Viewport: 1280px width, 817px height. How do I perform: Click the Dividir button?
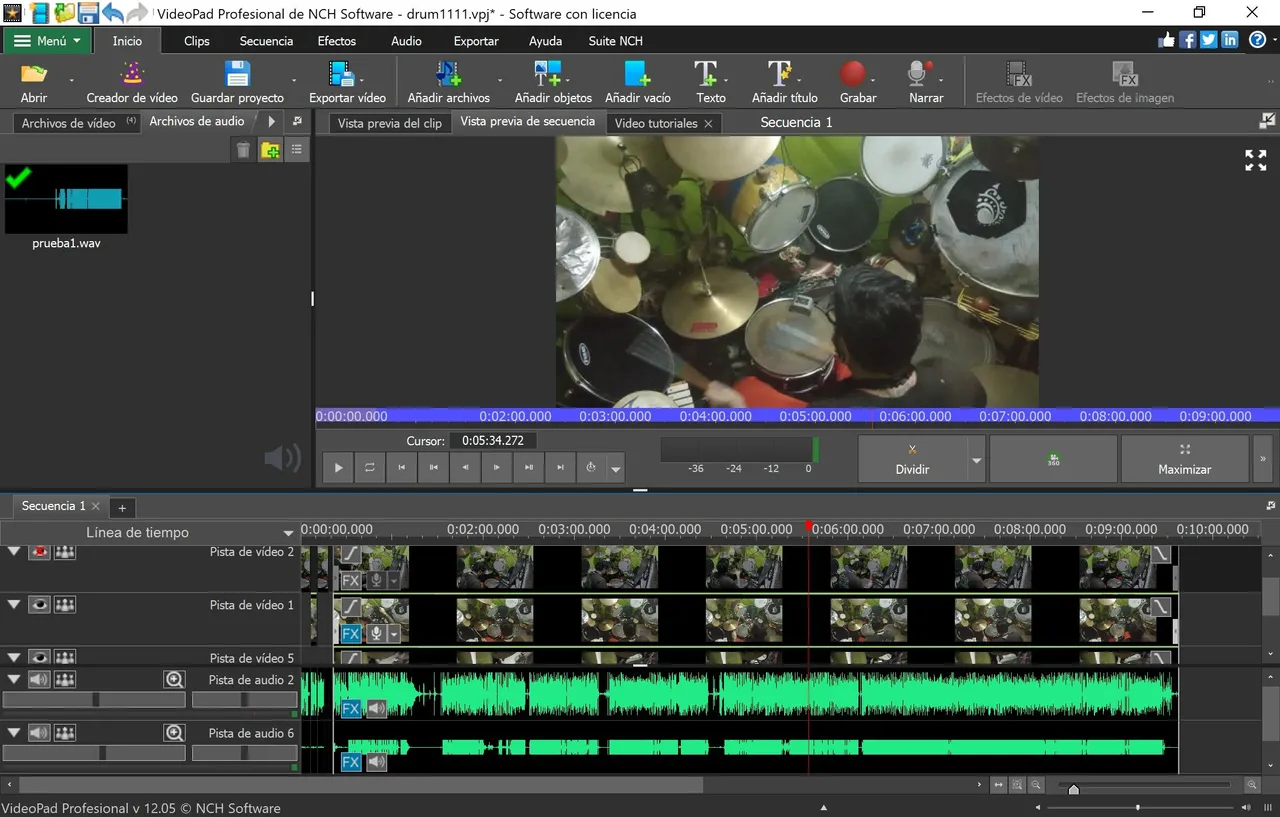(913, 459)
